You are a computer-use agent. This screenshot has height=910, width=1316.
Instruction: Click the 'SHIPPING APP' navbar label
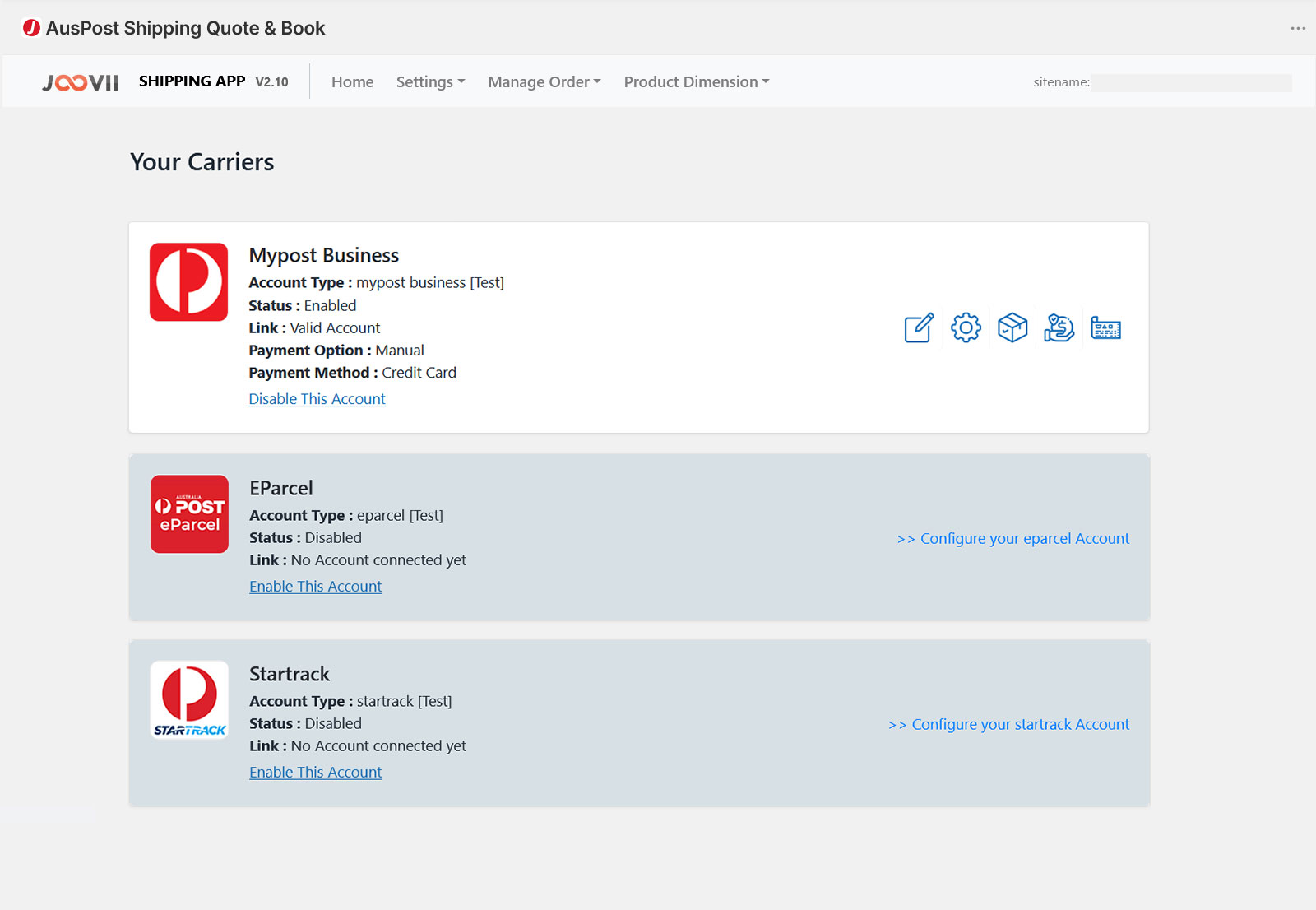click(x=192, y=81)
